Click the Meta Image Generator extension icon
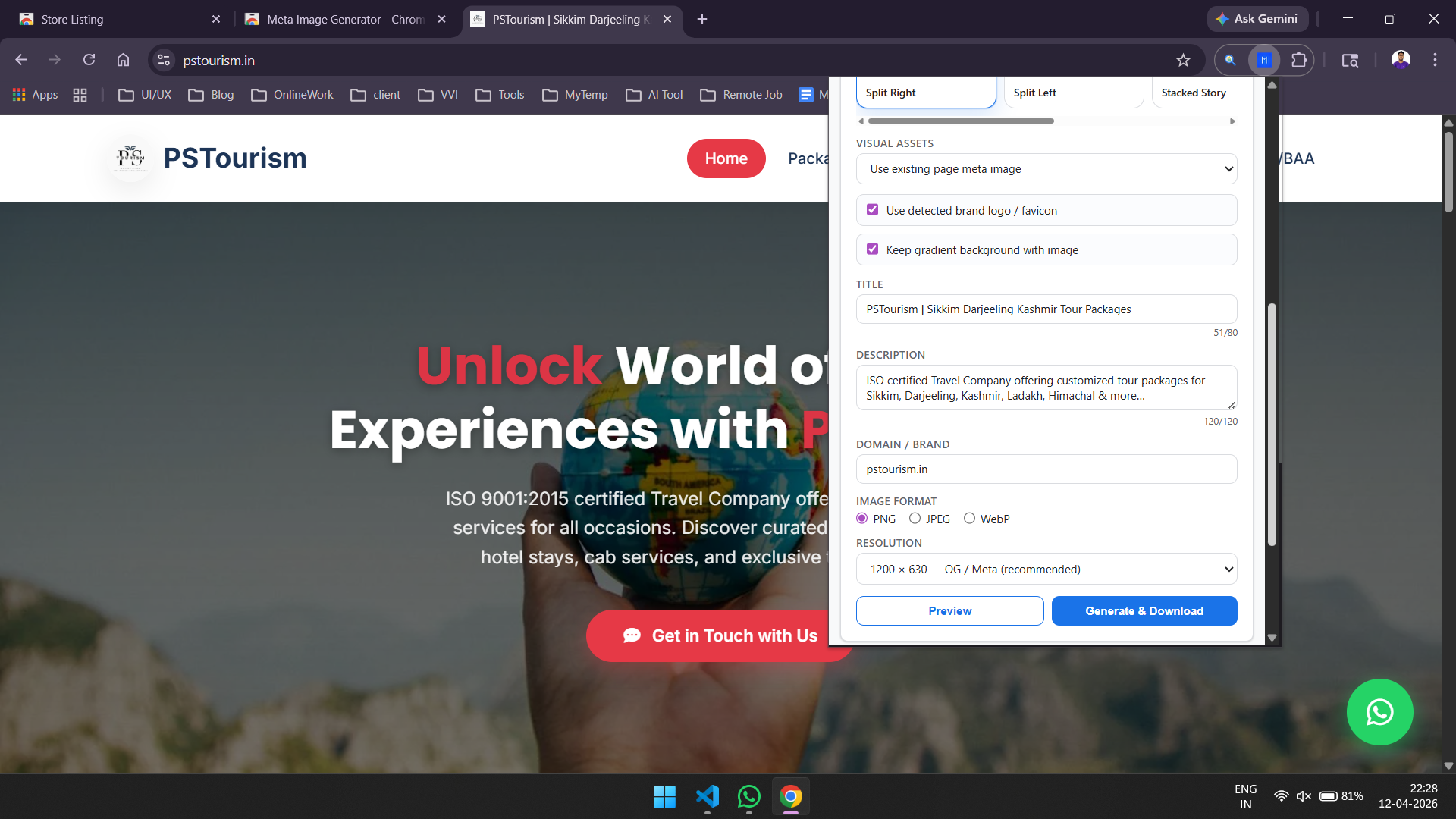This screenshot has height=819, width=1456. [1263, 60]
